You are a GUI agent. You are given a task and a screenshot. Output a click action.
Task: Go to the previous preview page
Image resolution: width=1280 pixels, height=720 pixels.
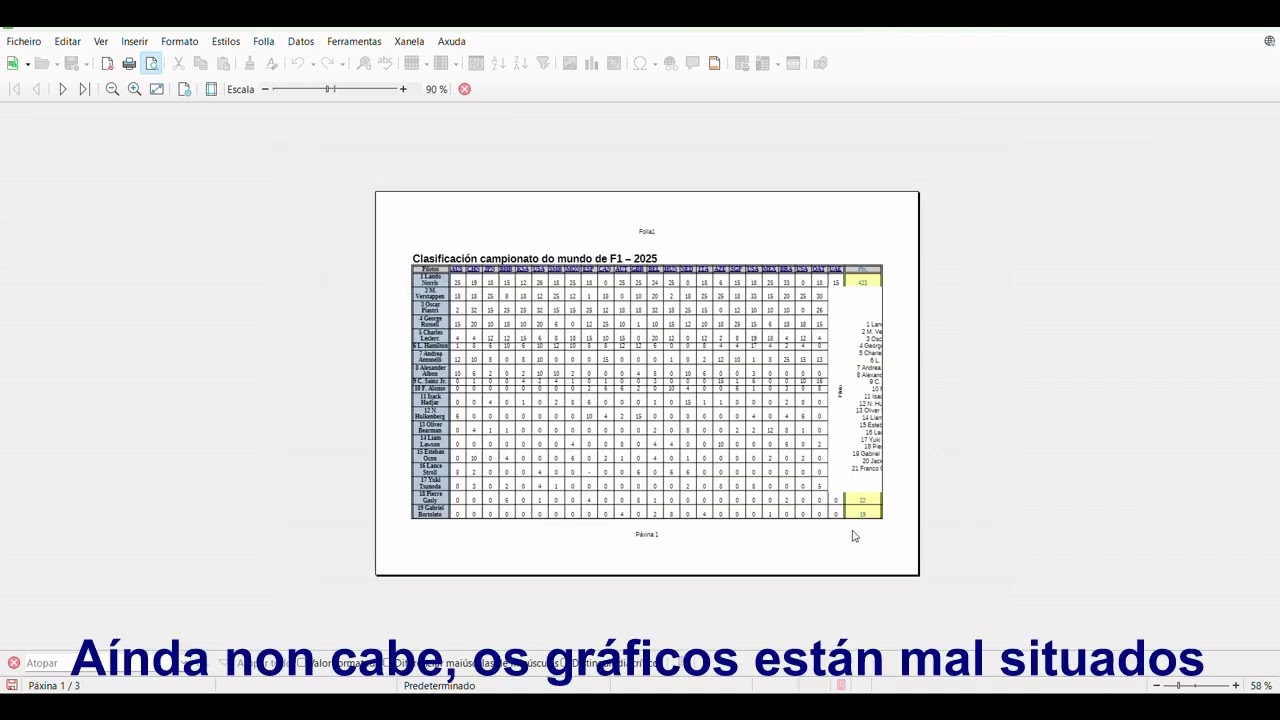37,90
